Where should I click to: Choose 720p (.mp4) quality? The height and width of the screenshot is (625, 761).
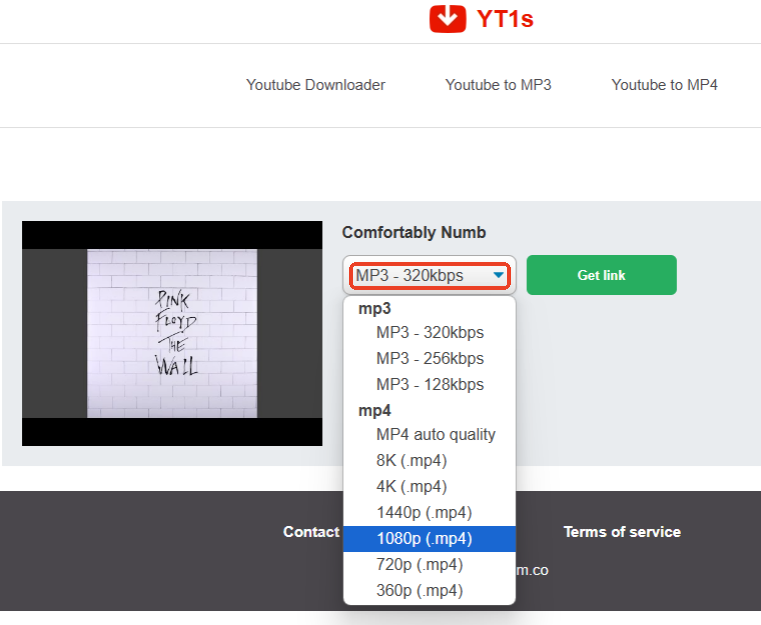pyautogui.click(x=419, y=565)
